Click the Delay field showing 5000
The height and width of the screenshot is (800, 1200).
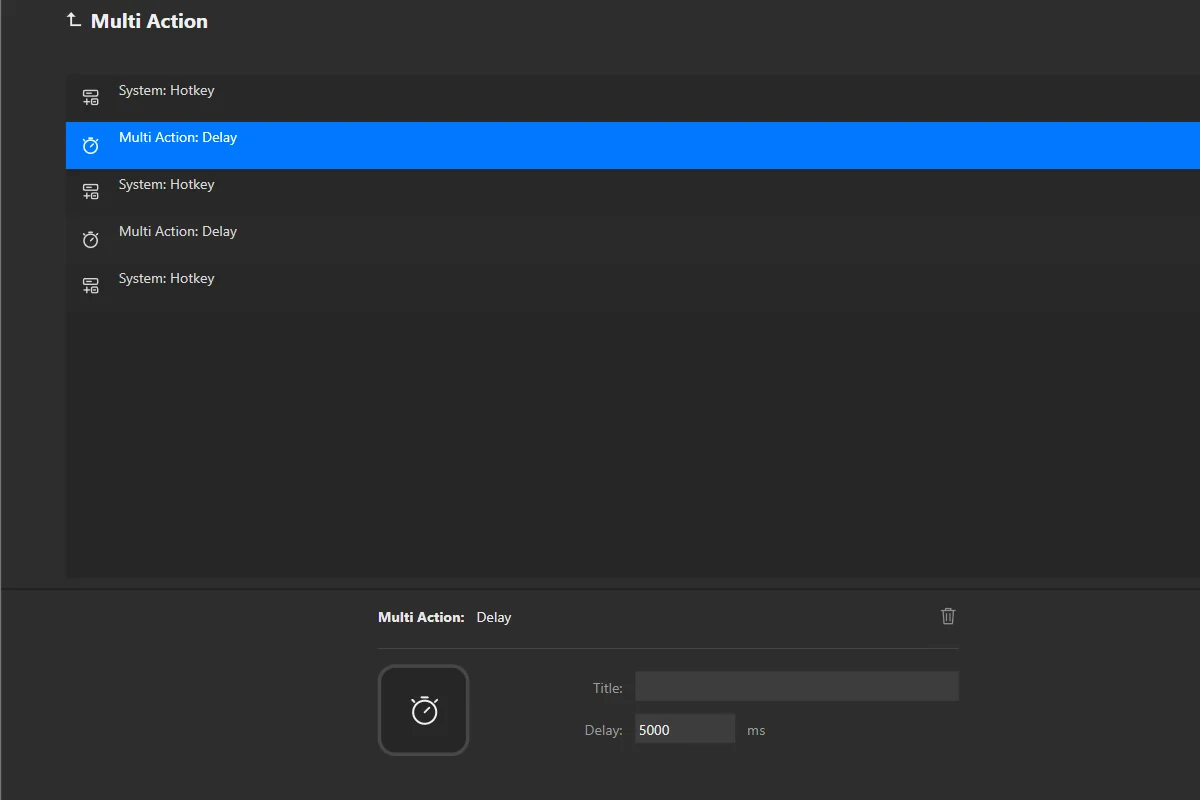685,729
